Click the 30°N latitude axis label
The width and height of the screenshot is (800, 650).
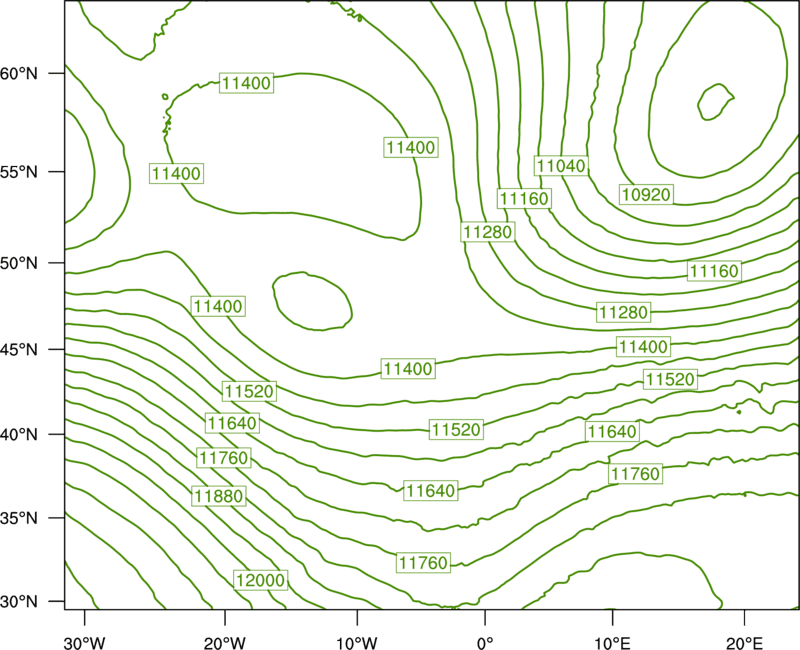coord(19,602)
